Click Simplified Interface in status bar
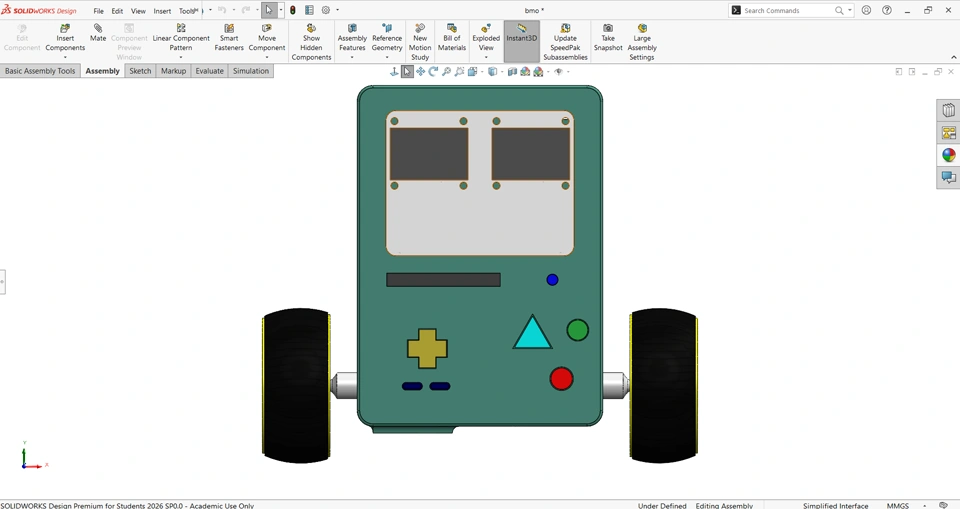Image resolution: width=960 pixels, height=509 pixels. coord(835,505)
